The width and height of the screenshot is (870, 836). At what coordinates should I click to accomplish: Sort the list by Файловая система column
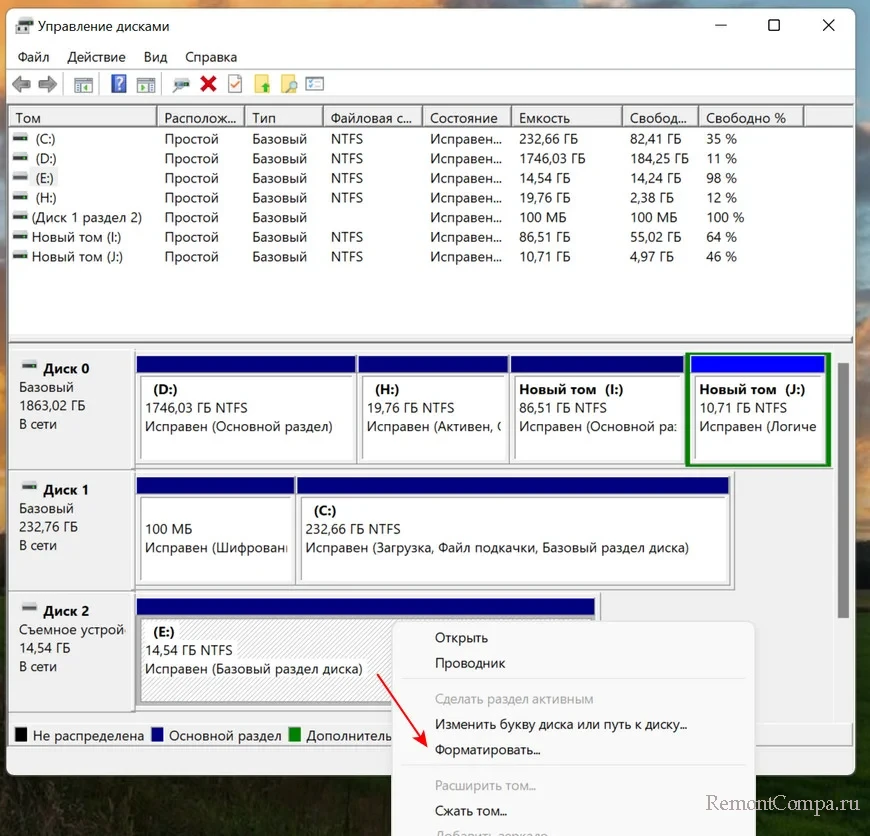371,118
